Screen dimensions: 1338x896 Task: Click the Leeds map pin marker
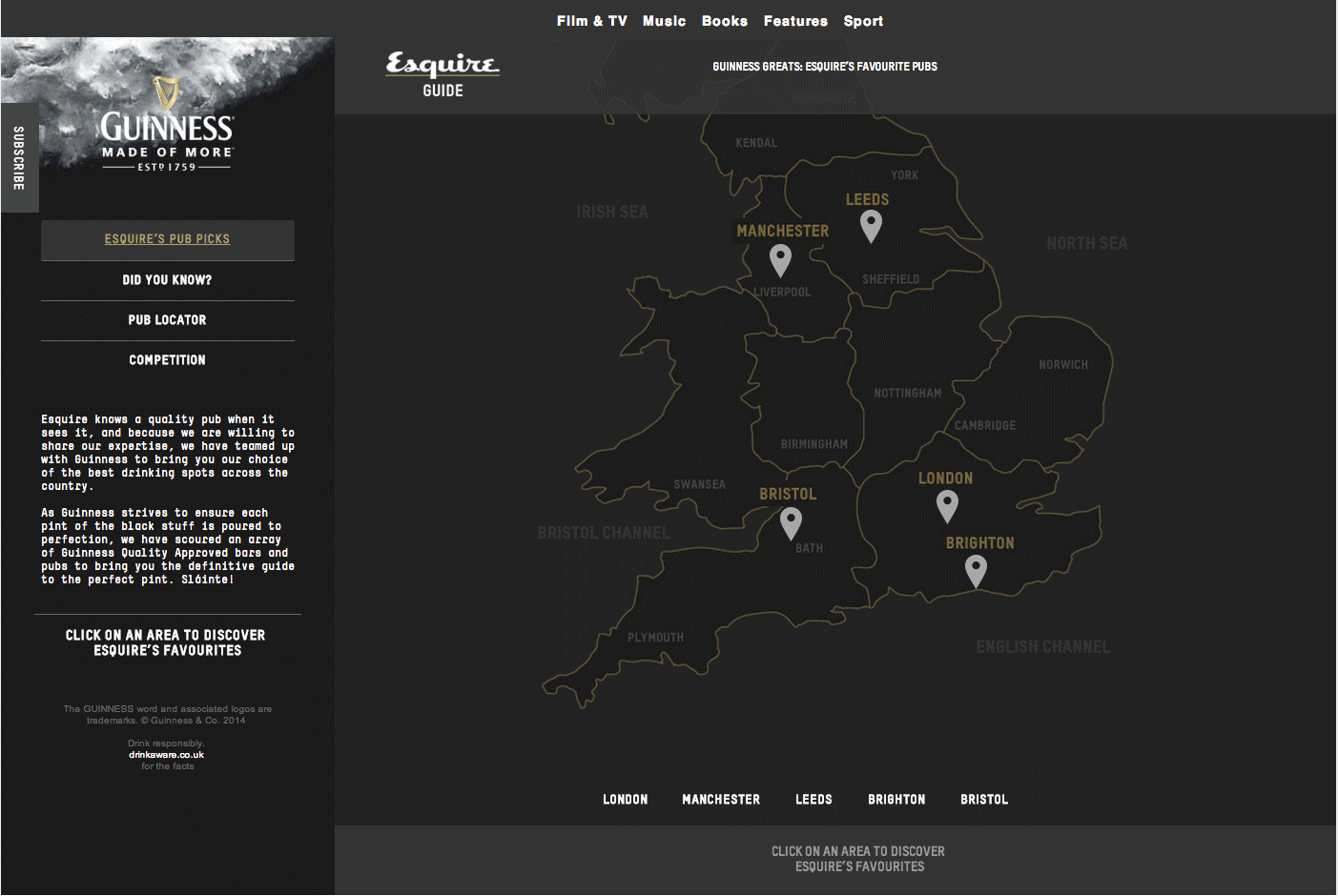[871, 226]
